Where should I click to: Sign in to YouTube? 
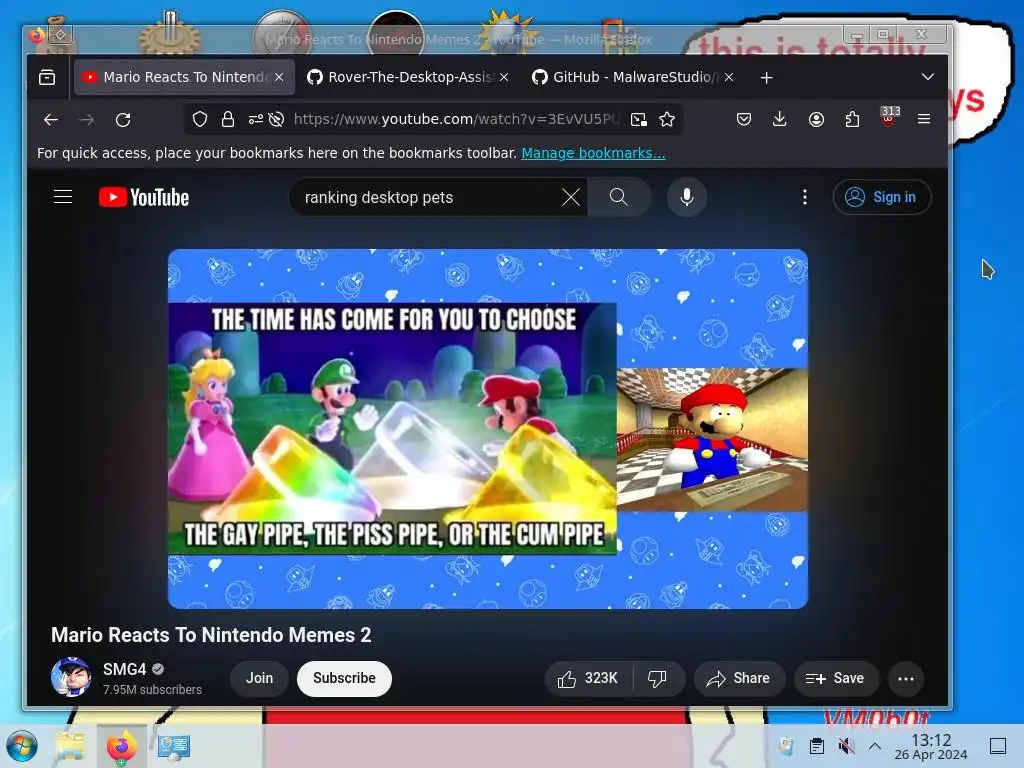[x=882, y=197]
